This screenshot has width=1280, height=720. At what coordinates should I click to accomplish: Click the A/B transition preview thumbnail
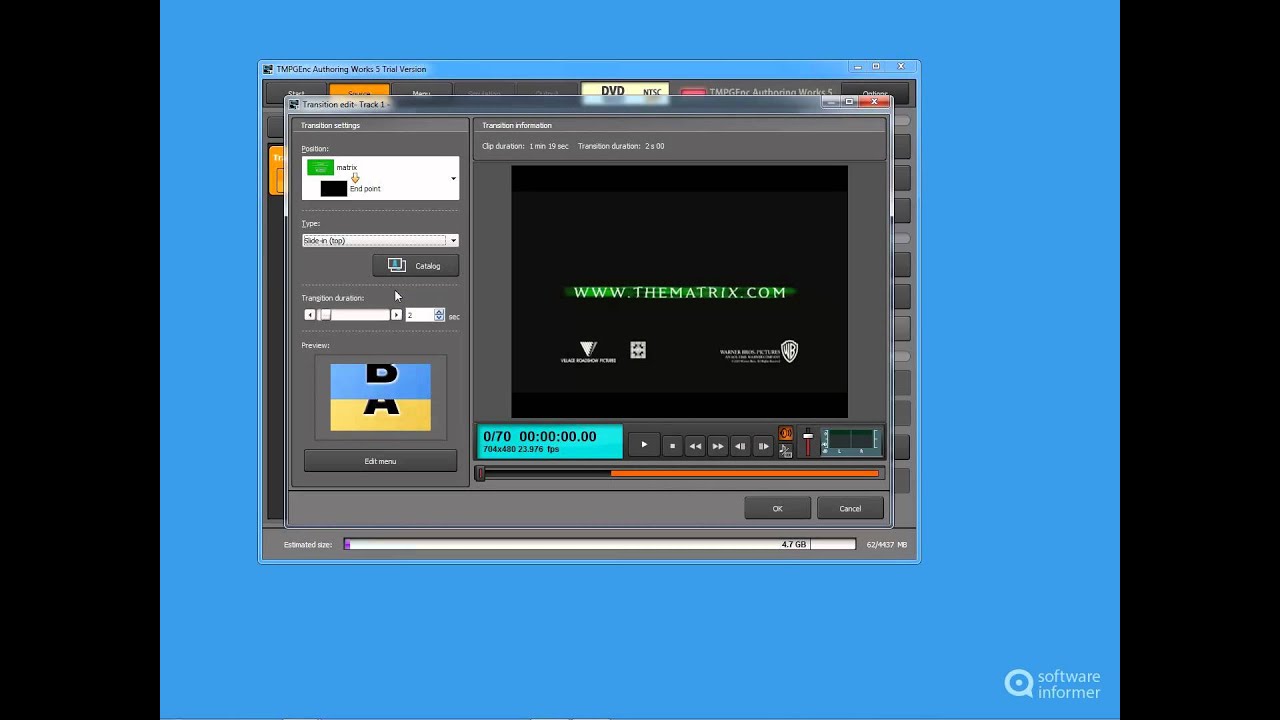pyautogui.click(x=381, y=397)
